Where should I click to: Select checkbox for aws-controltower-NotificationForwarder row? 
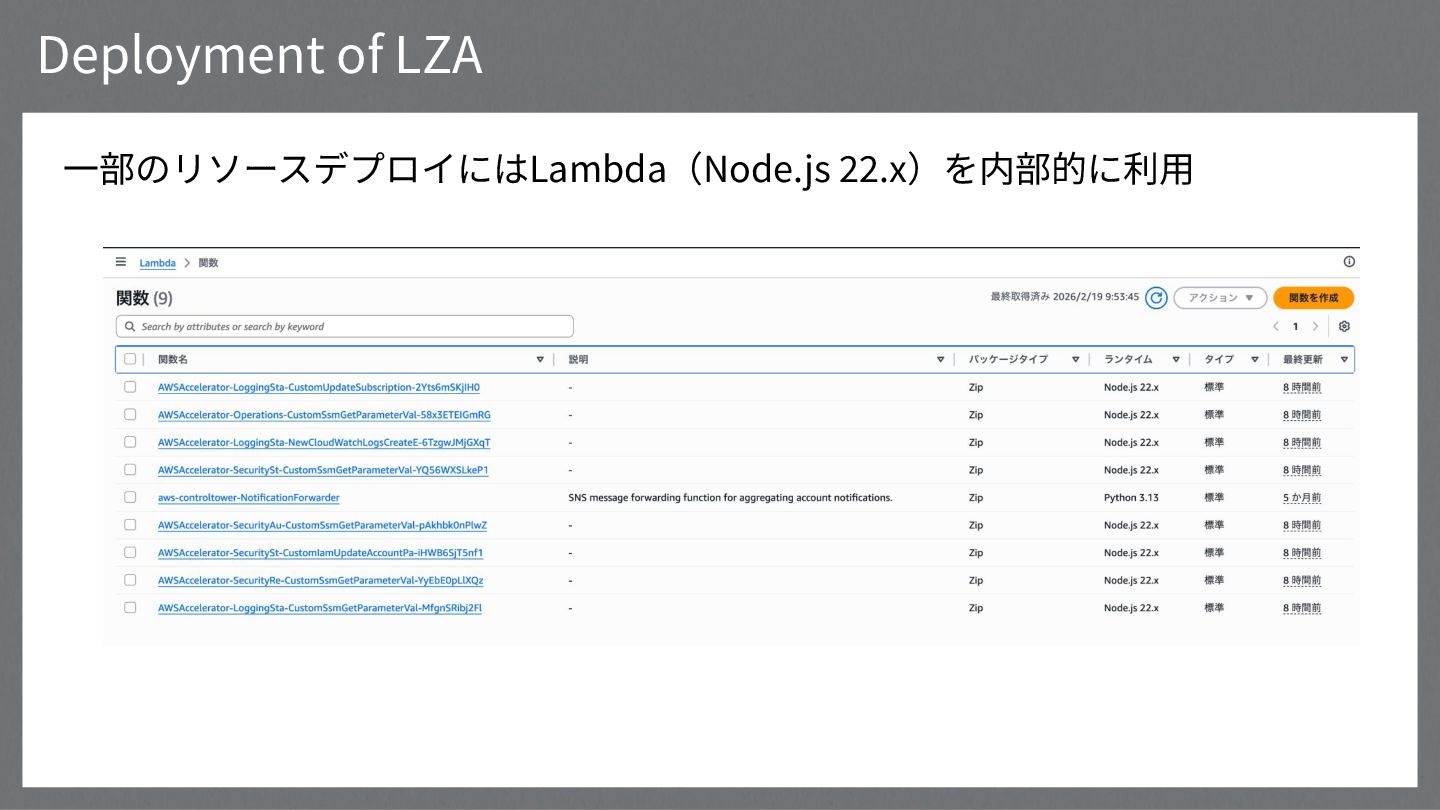tap(130, 497)
